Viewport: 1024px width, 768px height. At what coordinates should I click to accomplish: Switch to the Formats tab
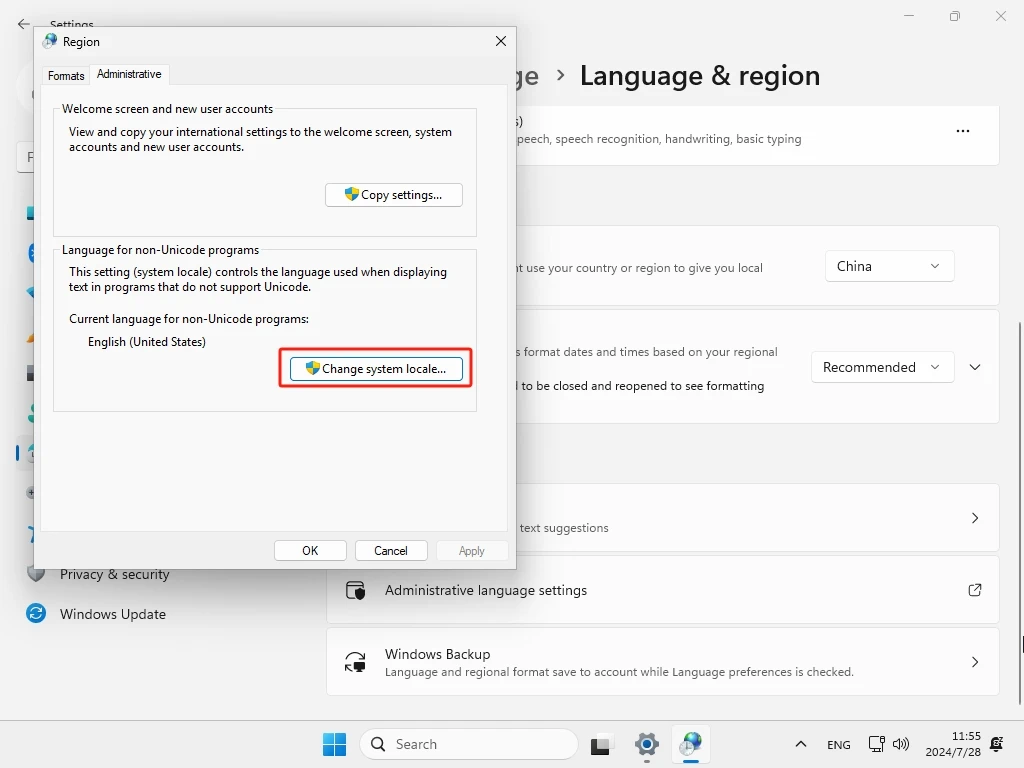coord(66,76)
